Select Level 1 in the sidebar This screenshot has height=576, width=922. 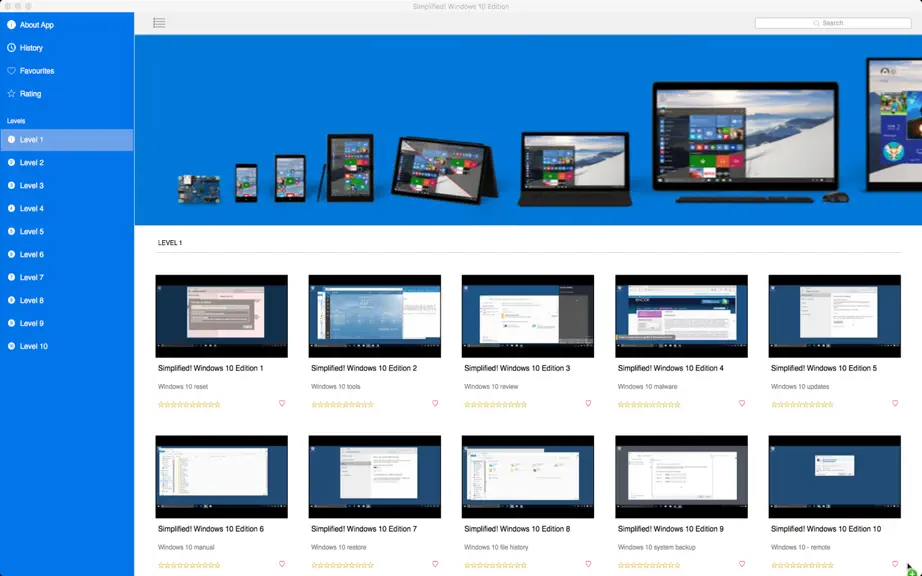[66, 140]
